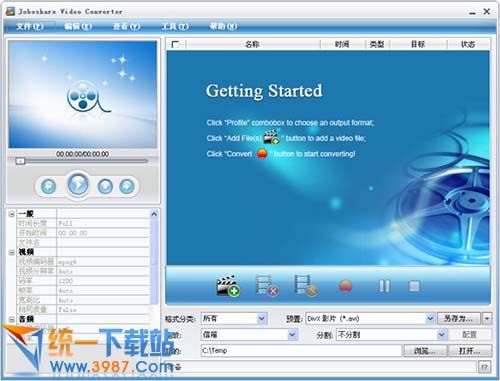Click the property panel scroll-up arrow
The height and width of the screenshot is (381, 500).
coord(154,214)
